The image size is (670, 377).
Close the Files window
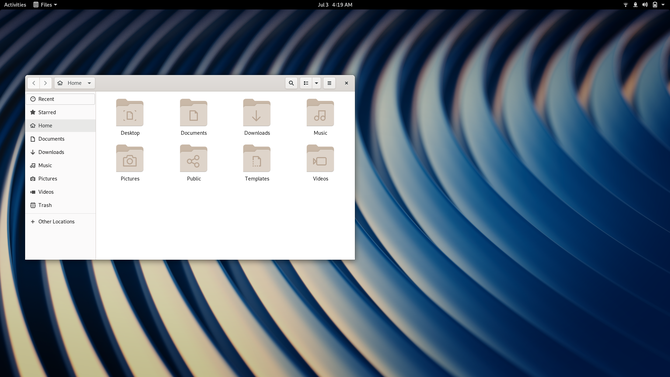pyautogui.click(x=347, y=83)
